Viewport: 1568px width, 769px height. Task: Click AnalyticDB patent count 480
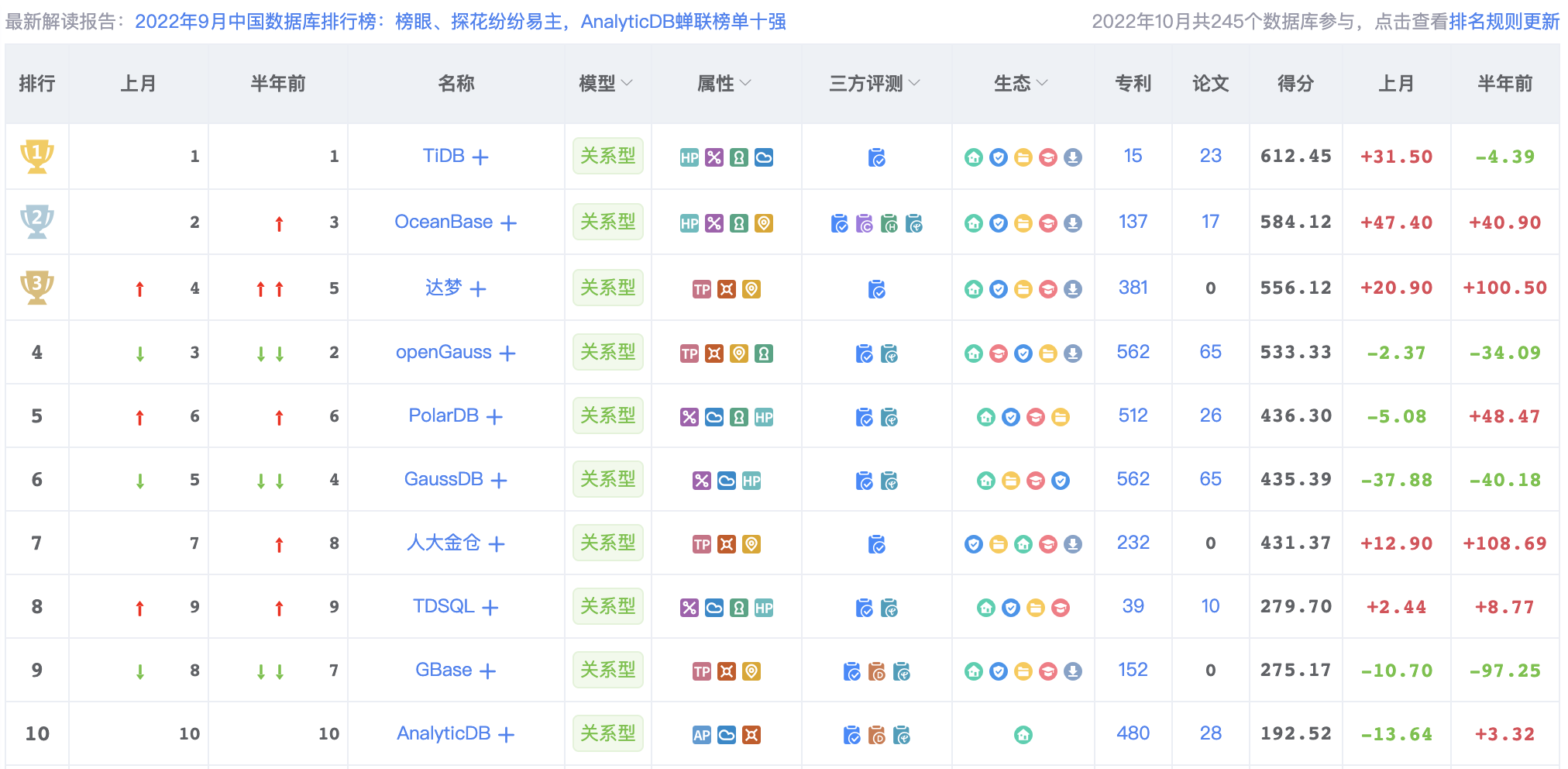point(1133,733)
